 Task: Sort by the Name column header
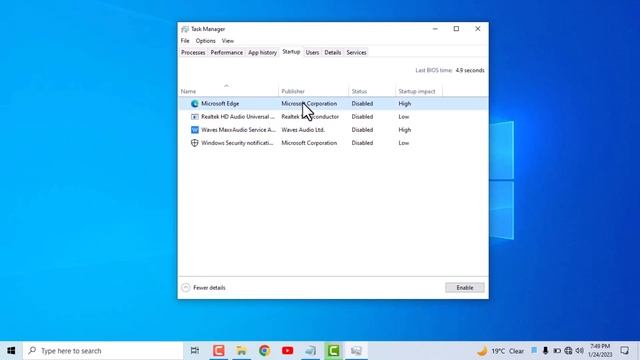[229, 91]
